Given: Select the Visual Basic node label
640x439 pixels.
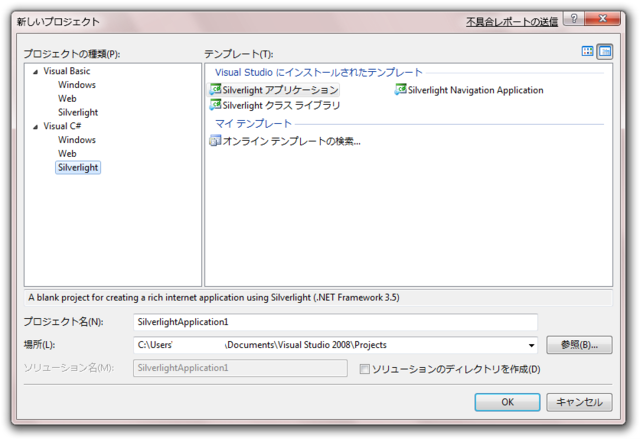Looking at the screenshot, I should 67,71.
